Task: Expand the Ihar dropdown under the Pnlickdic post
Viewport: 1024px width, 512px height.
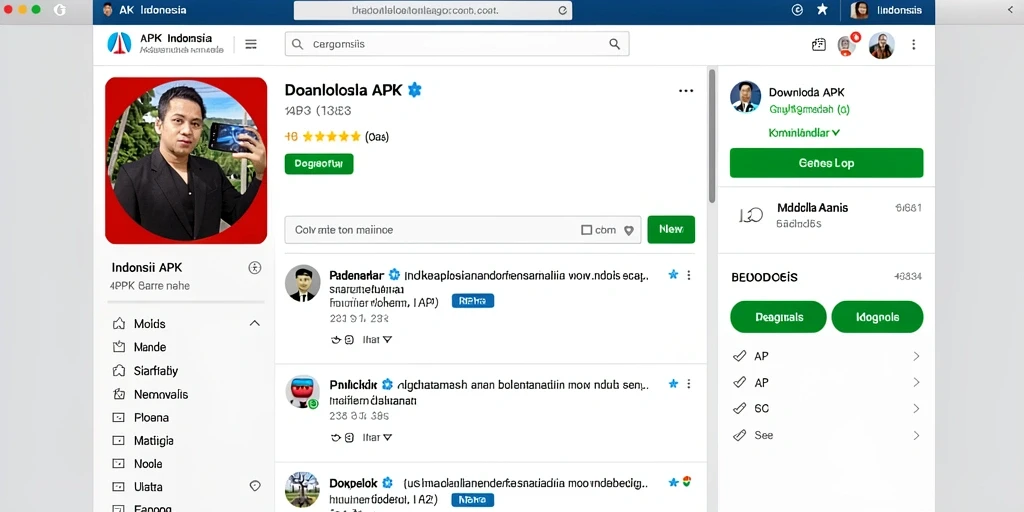Action: pos(377,438)
